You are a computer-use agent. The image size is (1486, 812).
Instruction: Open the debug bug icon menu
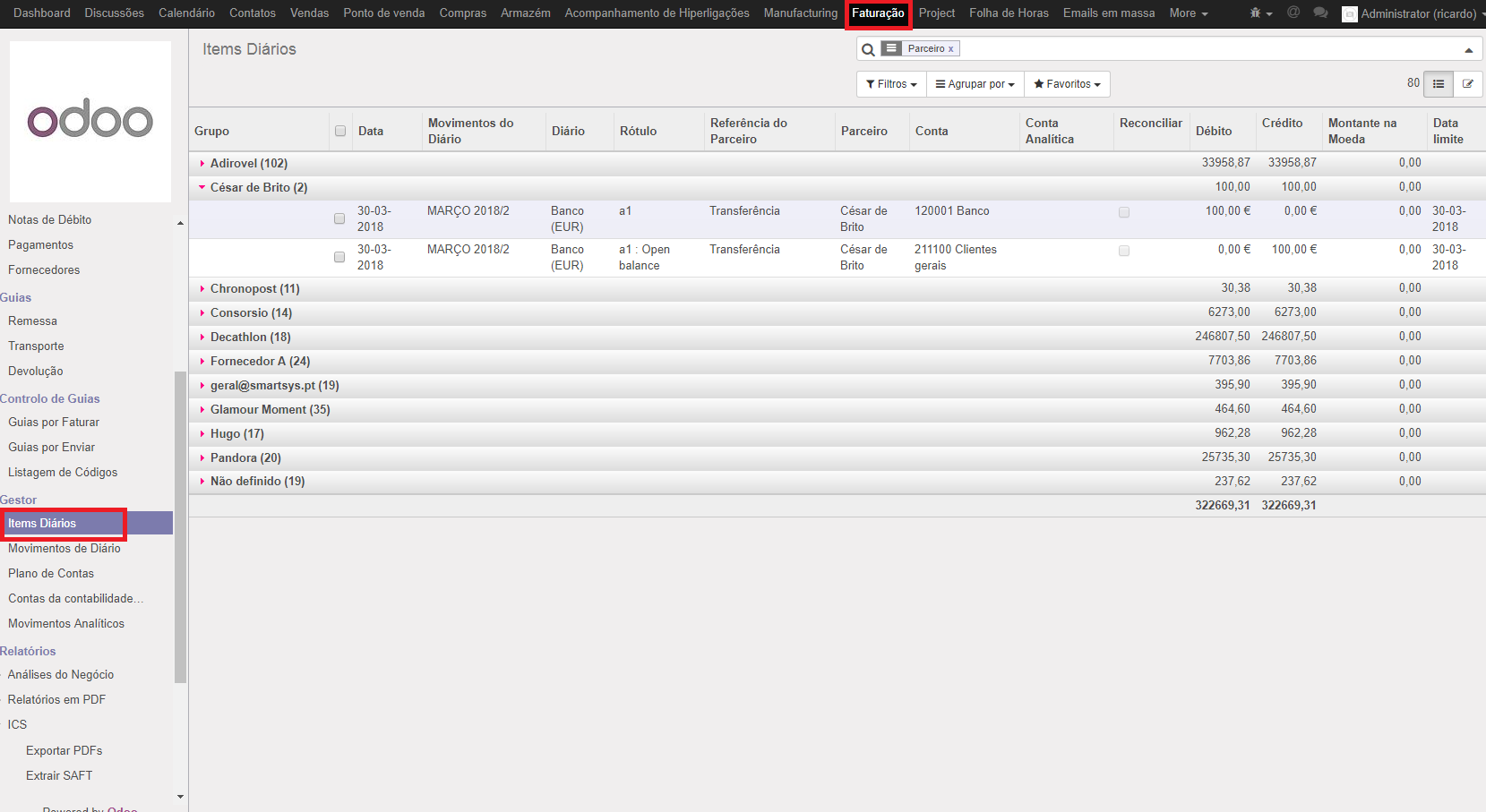[x=1259, y=13]
